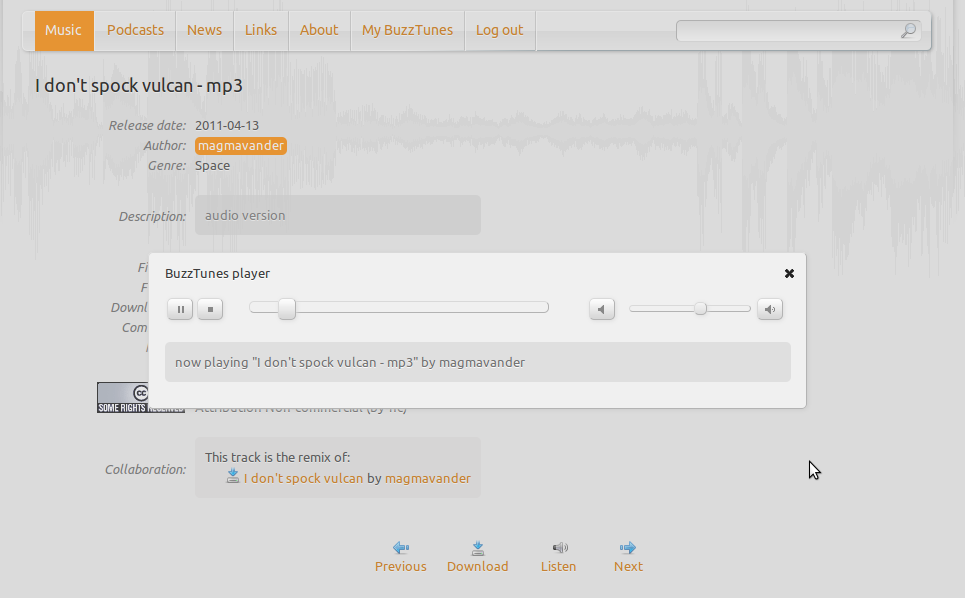
Task: Click the search input field
Action: click(x=798, y=31)
